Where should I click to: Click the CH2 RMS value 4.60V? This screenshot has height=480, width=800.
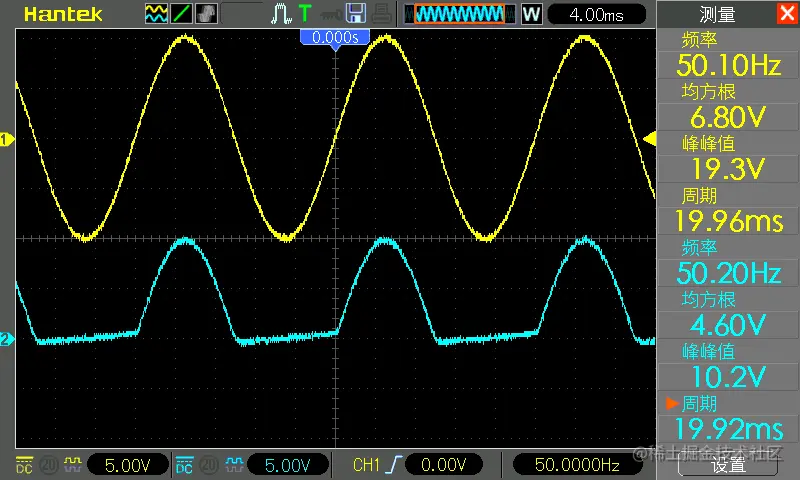coord(728,325)
